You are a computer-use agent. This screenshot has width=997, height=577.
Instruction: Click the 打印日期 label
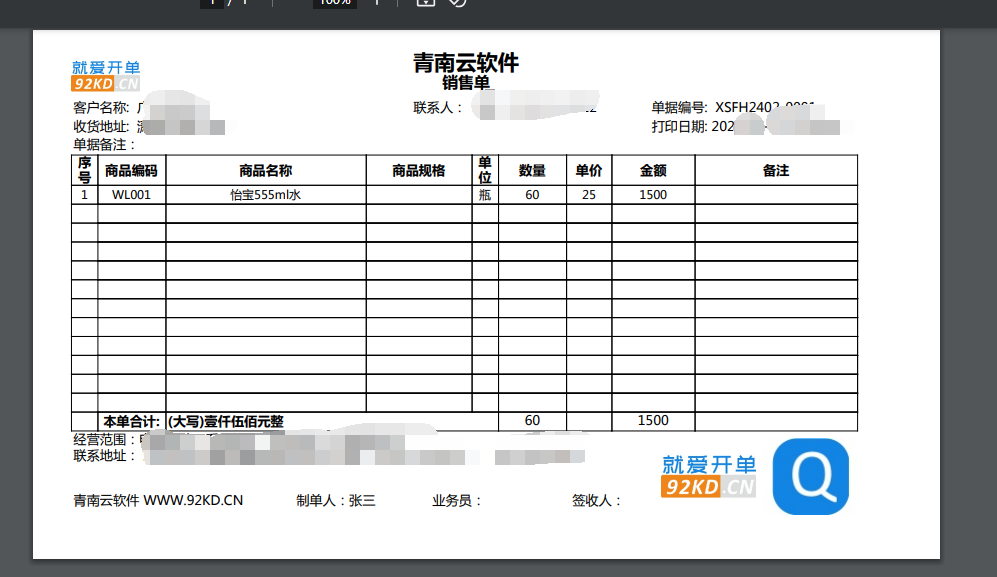(x=679, y=127)
